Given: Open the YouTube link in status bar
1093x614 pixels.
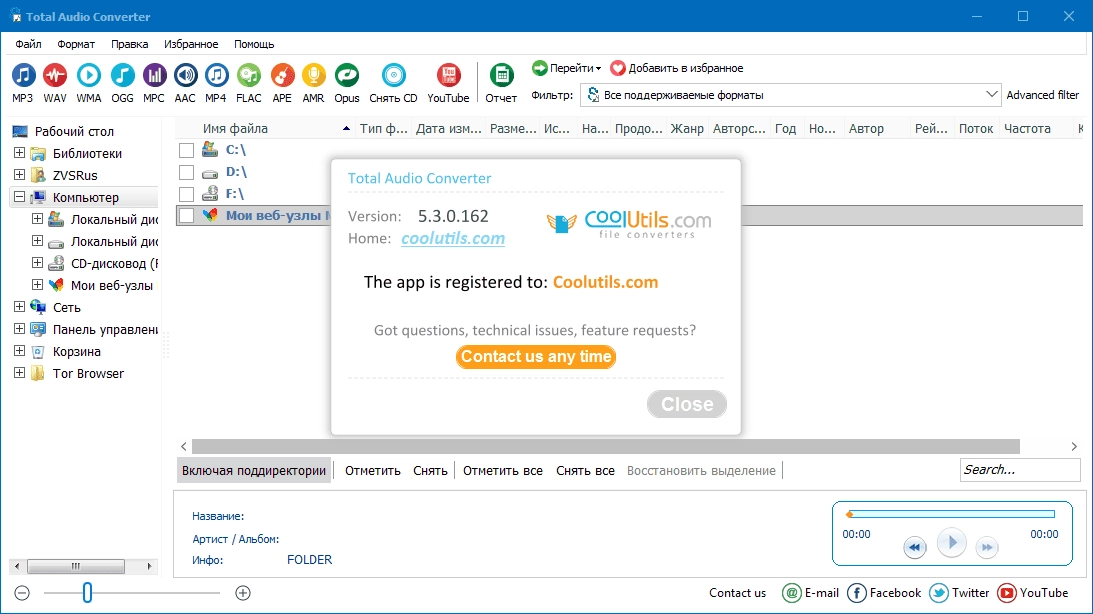Looking at the screenshot, I should coord(1007,593).
